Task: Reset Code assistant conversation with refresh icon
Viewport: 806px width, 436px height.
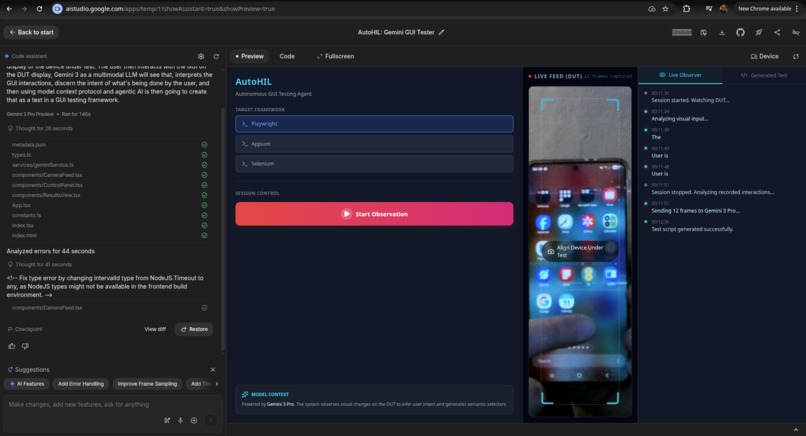Action: coord(216,57)
